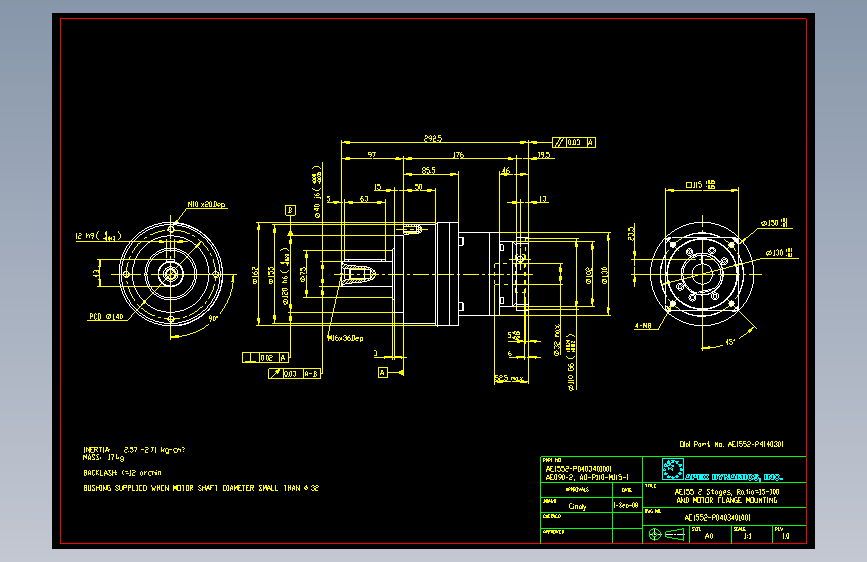Screen dimensions: 867x562
Task: Click datum B label box
Action: click(290, 210)
